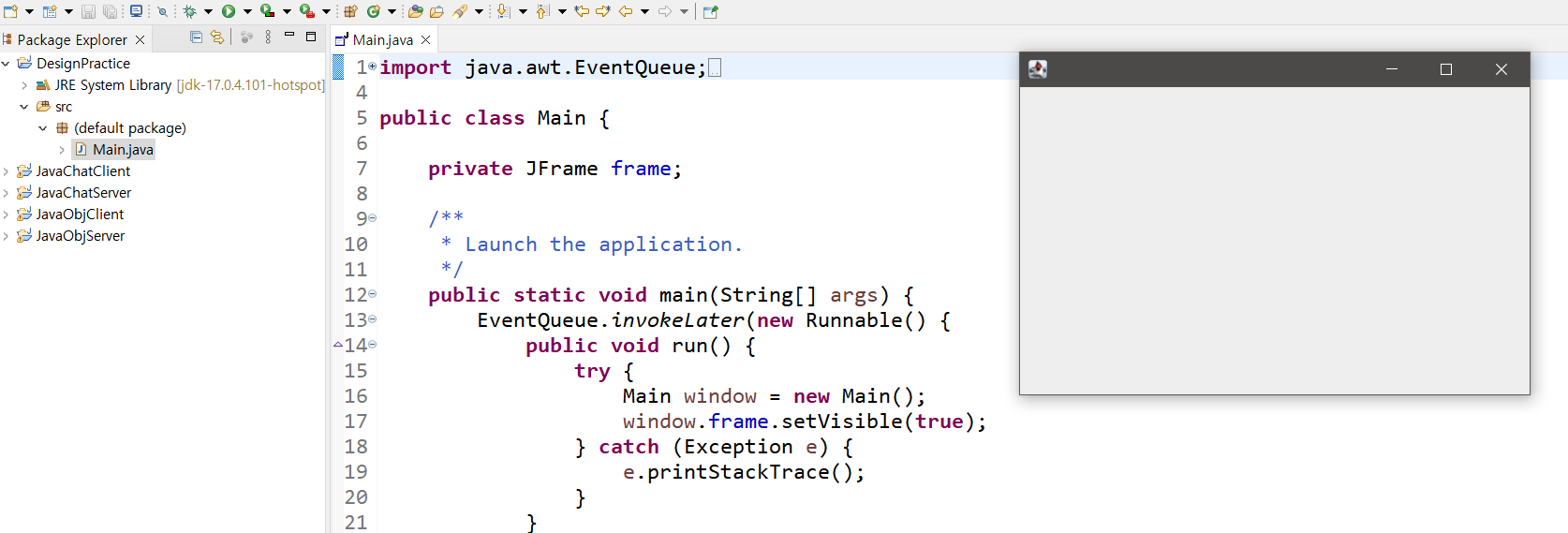Toggle folding of Javadoc comment at line 9
The height and width of the screenshot is (533, 1568).
pyautogui.click(x=372, y=218)
